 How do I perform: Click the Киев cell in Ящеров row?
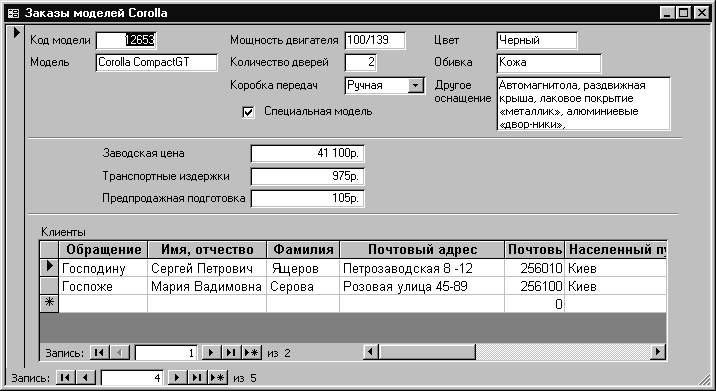616,268
